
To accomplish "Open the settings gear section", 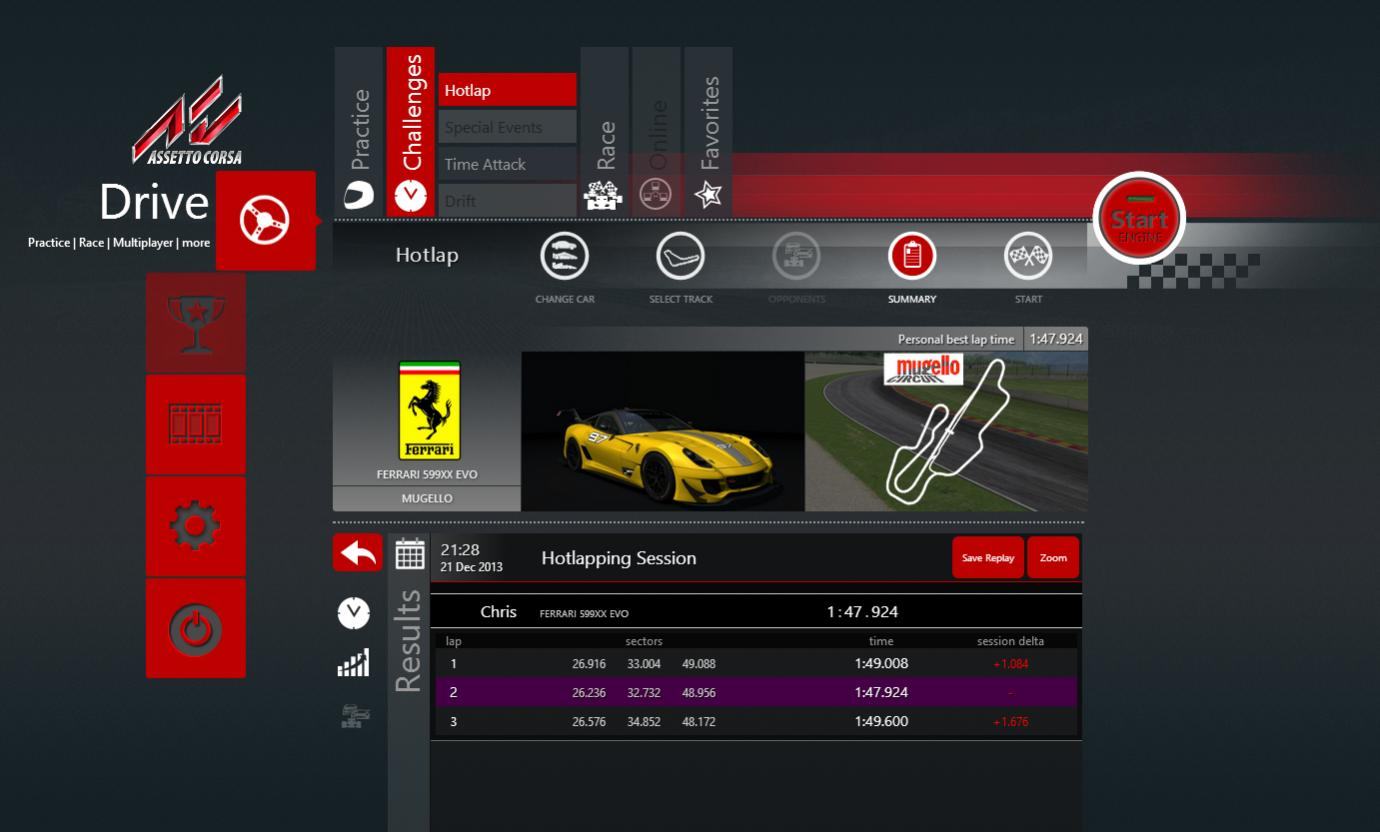I will click(196, 526).
